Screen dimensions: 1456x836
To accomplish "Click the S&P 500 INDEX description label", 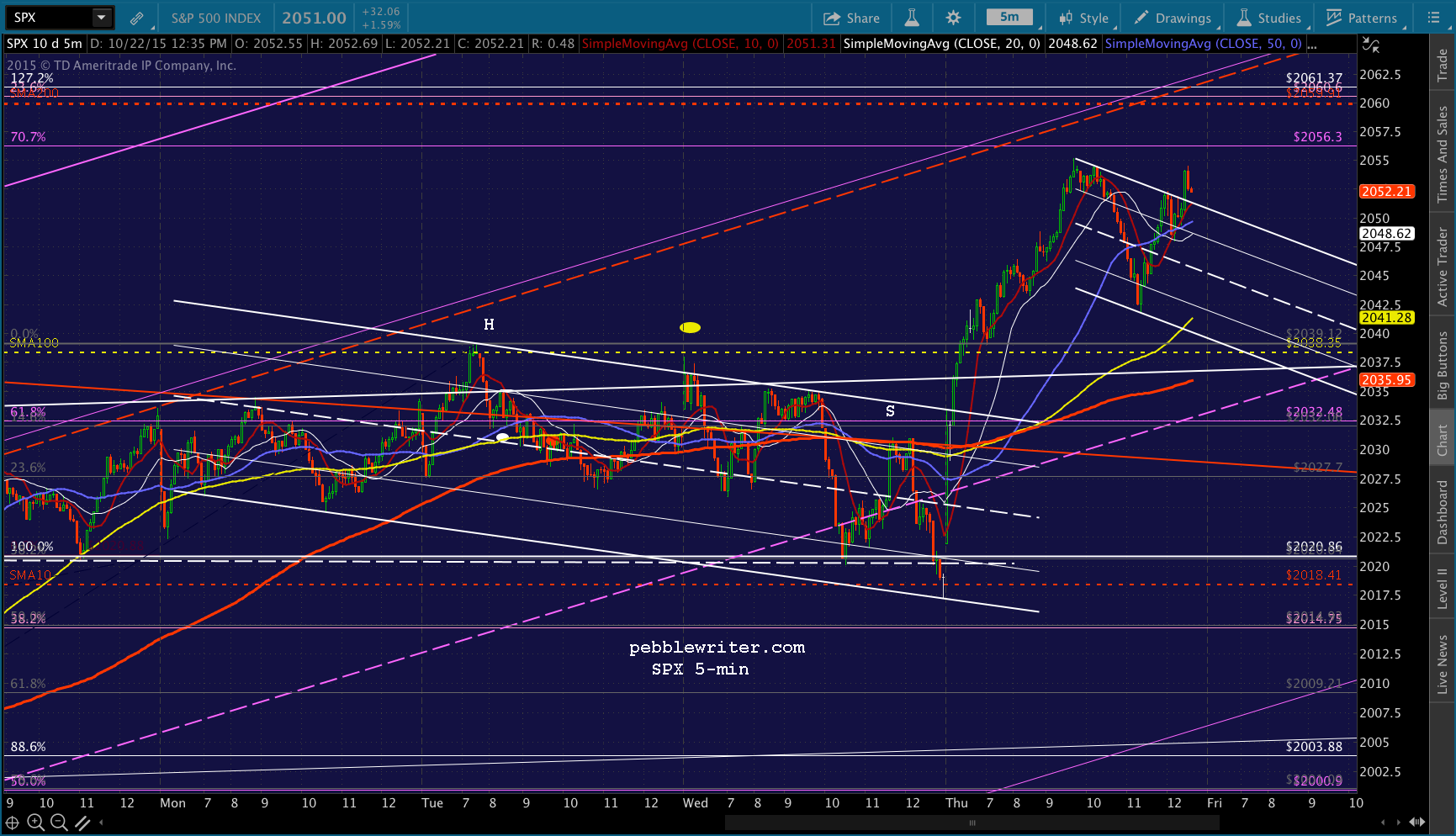I will 216,18.
